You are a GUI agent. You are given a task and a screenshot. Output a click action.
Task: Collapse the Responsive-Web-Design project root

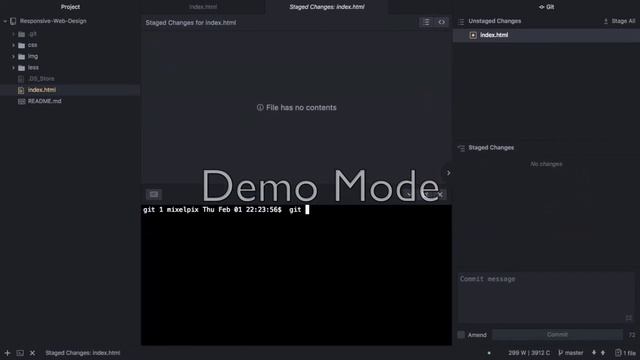coord(5,21)
